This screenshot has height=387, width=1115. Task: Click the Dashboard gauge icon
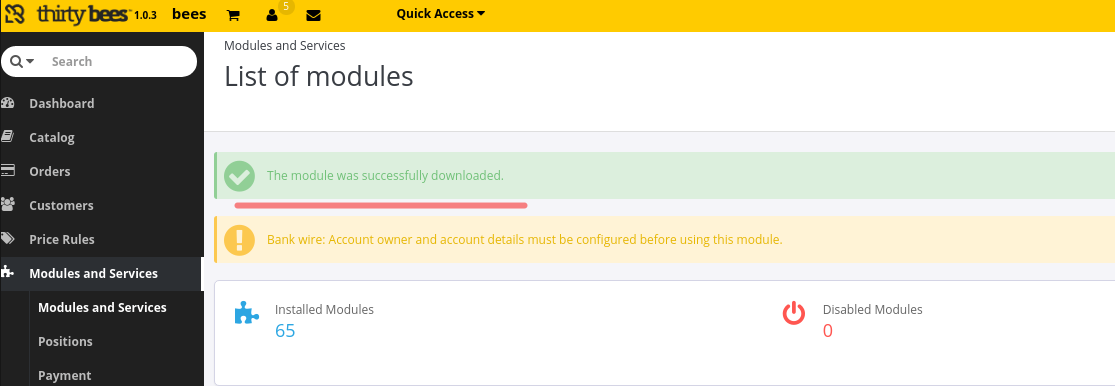point(8,103)
